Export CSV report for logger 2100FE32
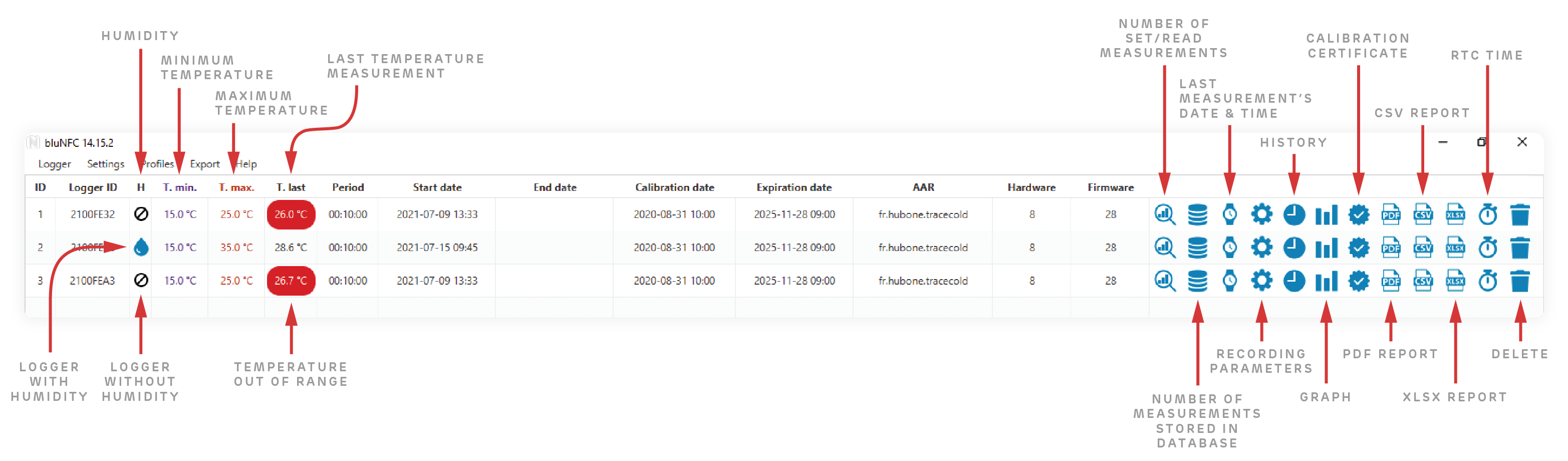The height and width of the screenshot is (461, 1568). point(1424,214)
